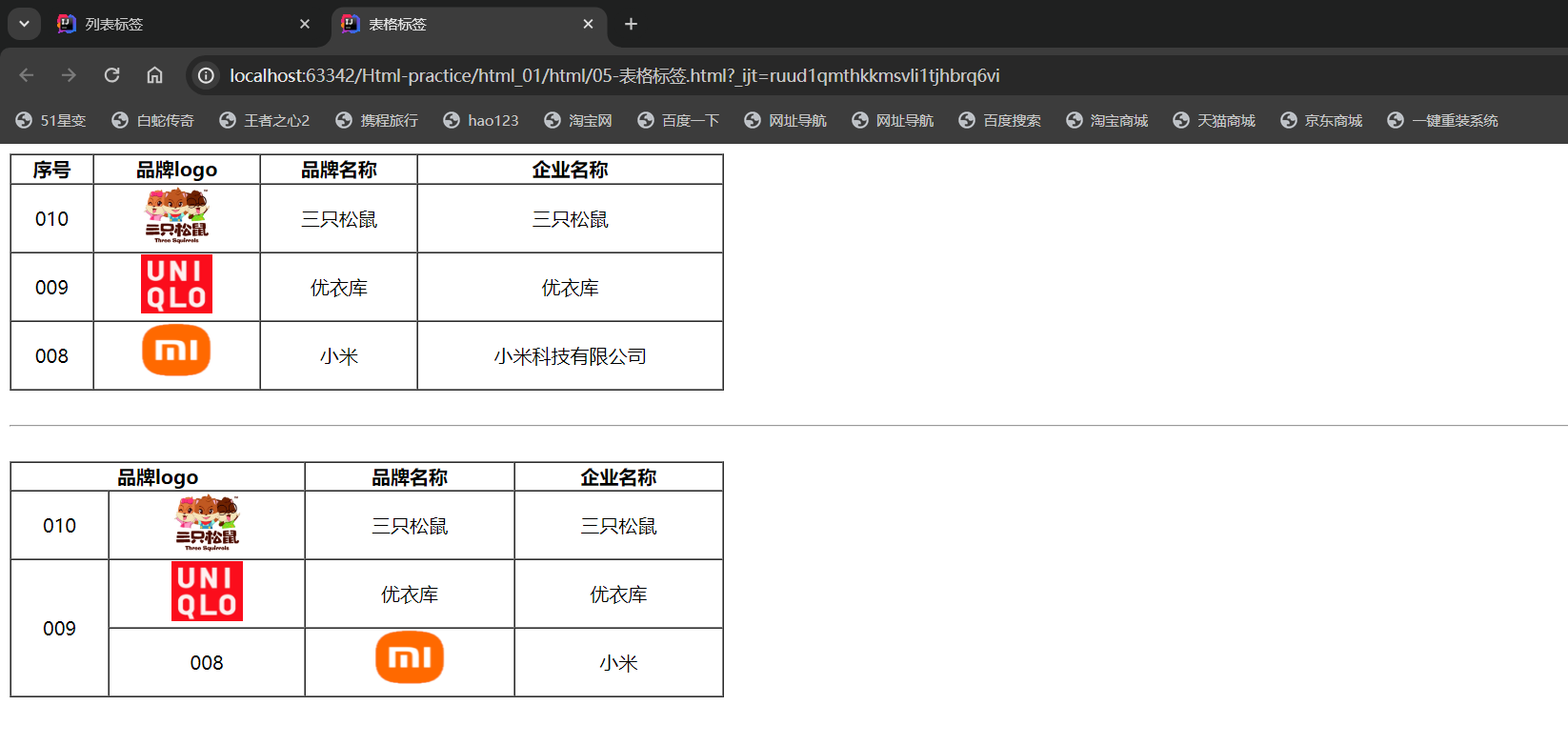The width and height of the screenshot is (1568, 745).
Task: Open the 天猫商城 bookmark
Action: (x=1215, y=120)
